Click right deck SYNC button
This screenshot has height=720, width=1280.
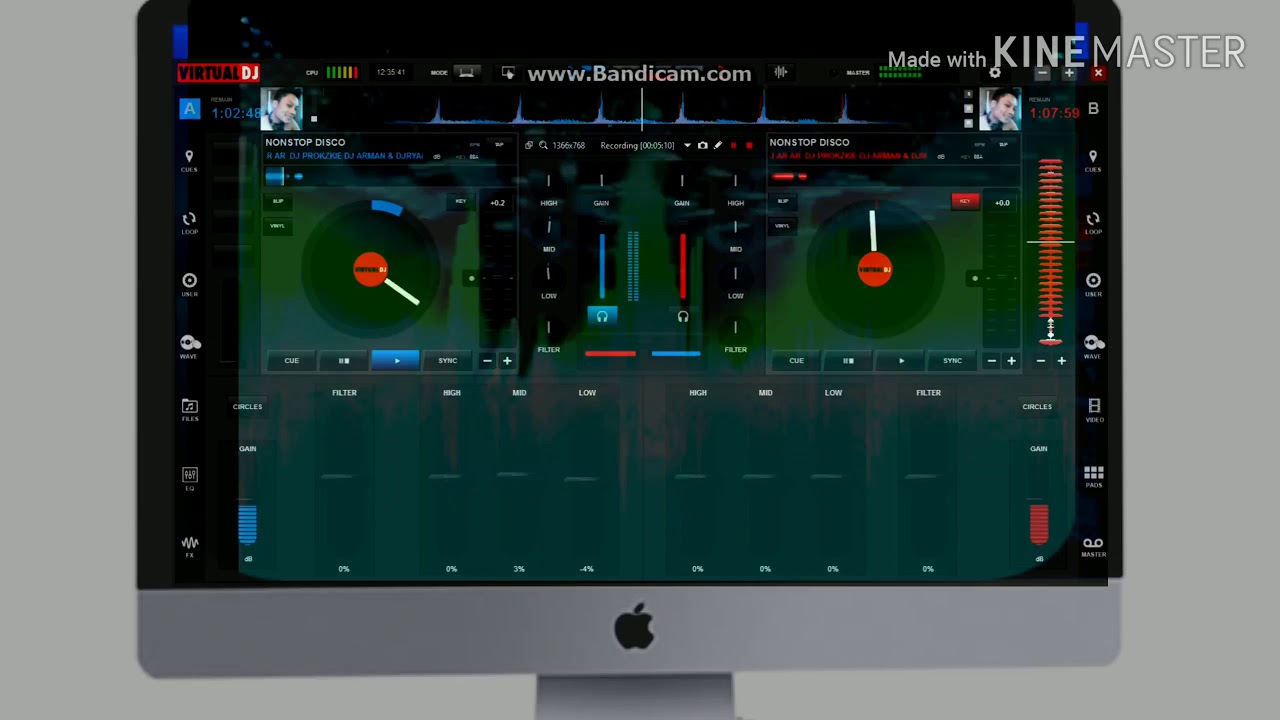point(952,361)
